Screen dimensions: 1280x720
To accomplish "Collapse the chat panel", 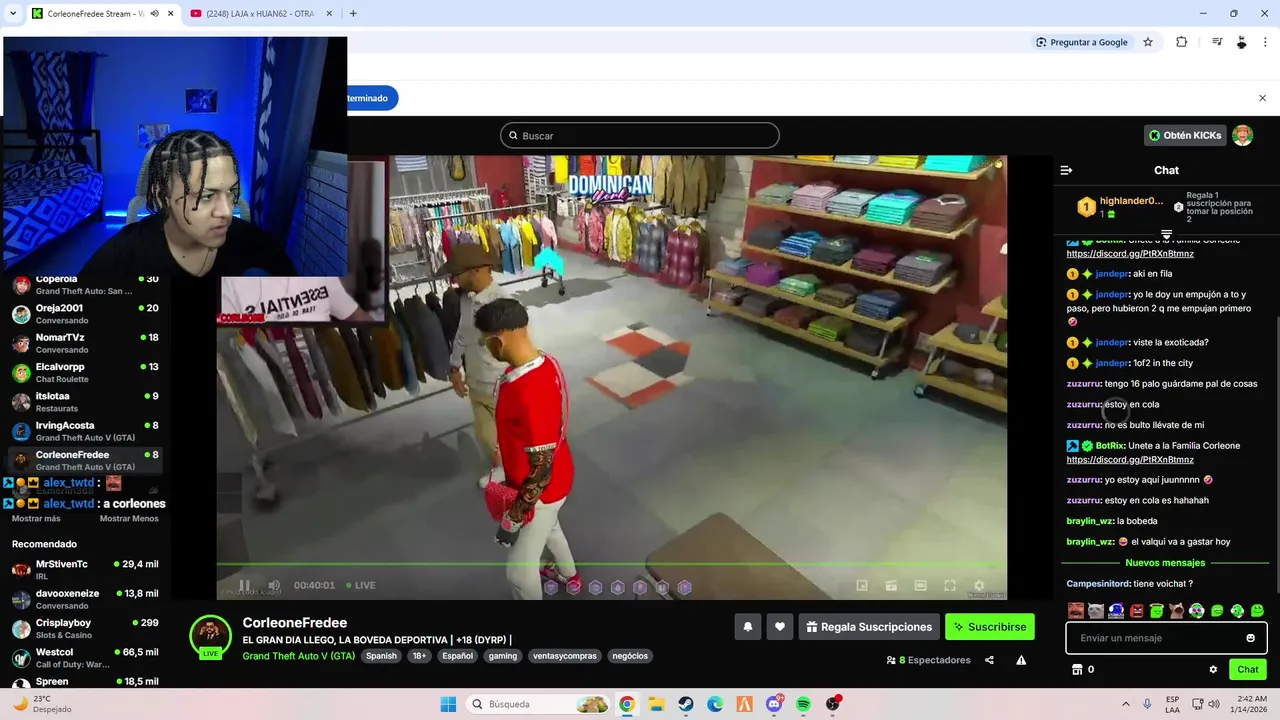I will tap(1066, 170).
